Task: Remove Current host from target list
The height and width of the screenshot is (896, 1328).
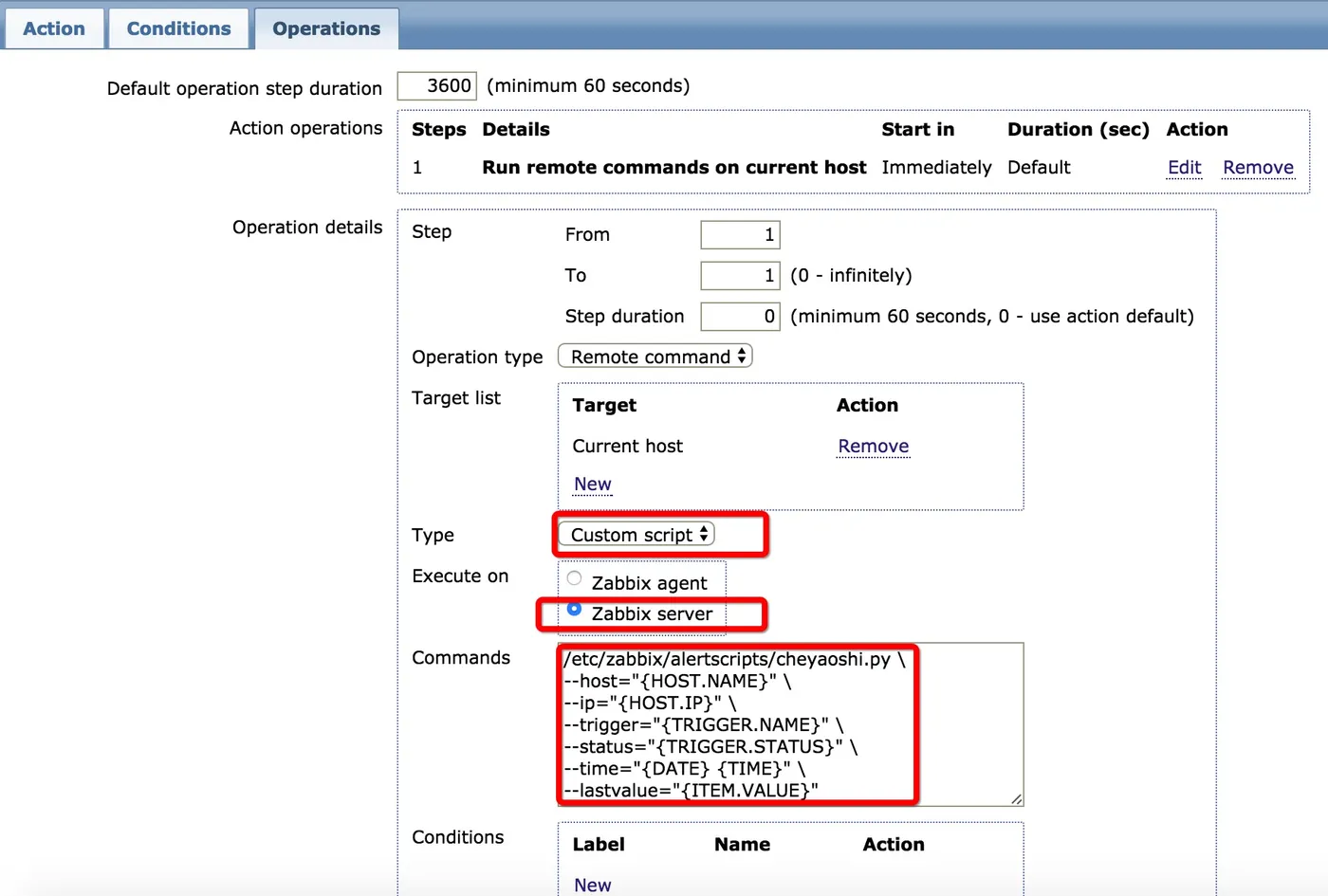Action: pyautogui.click(x=873, y=446)
